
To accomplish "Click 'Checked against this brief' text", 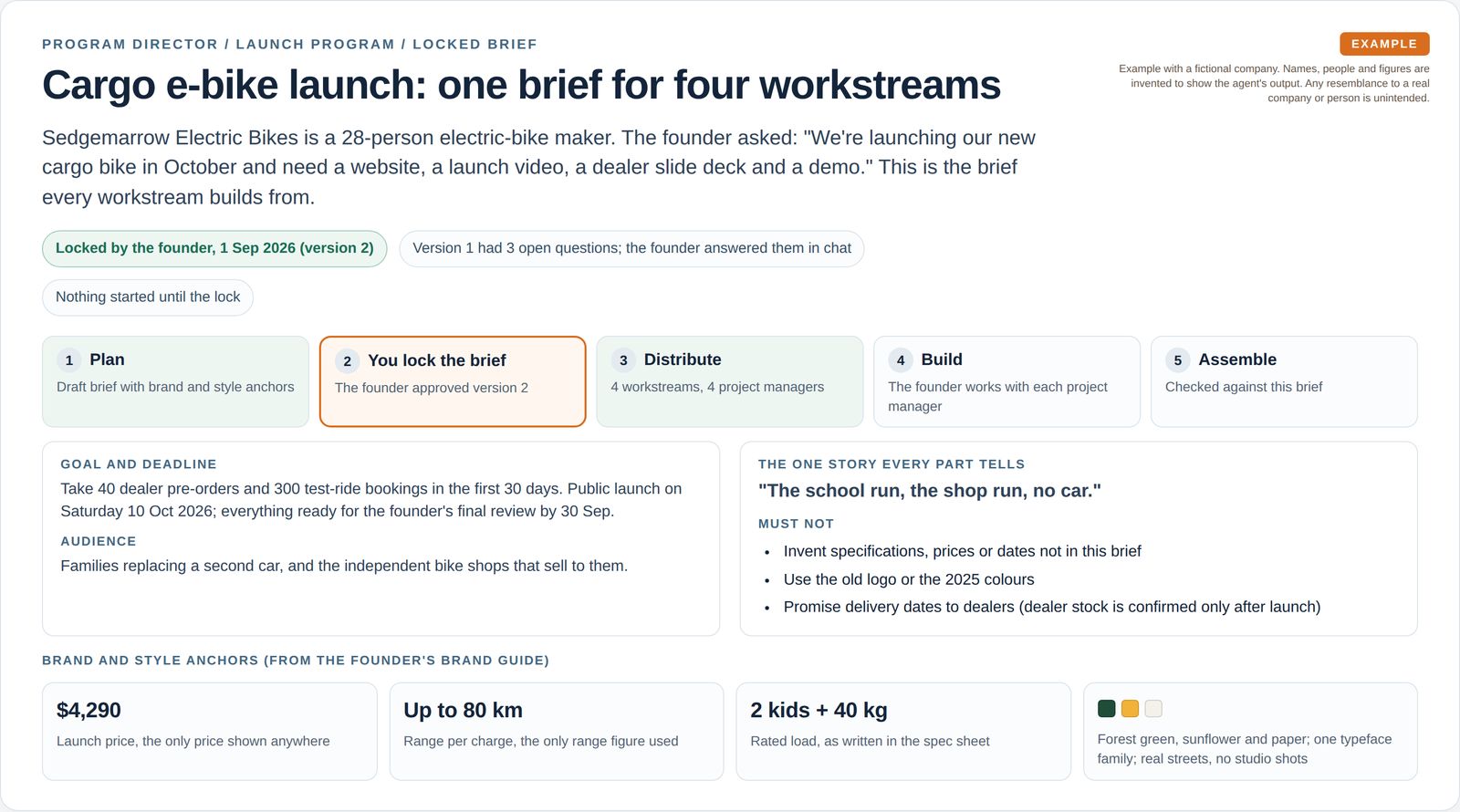I will [x=1244, y=387].
